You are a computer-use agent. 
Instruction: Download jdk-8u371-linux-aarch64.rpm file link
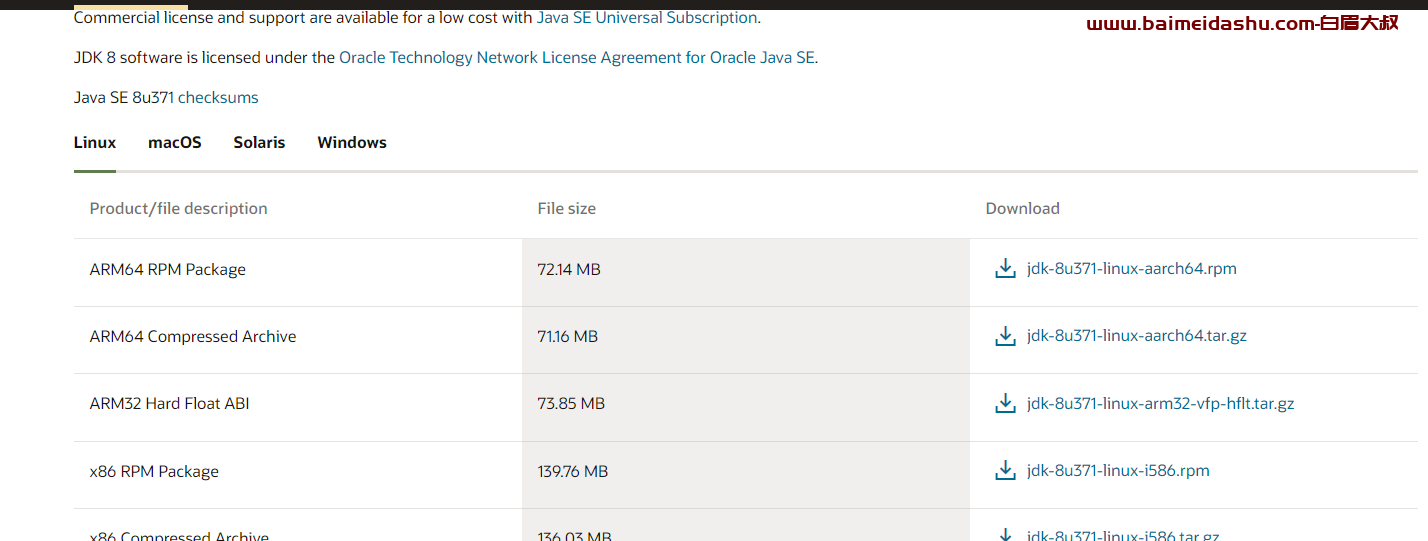[x=1132, y=269]
